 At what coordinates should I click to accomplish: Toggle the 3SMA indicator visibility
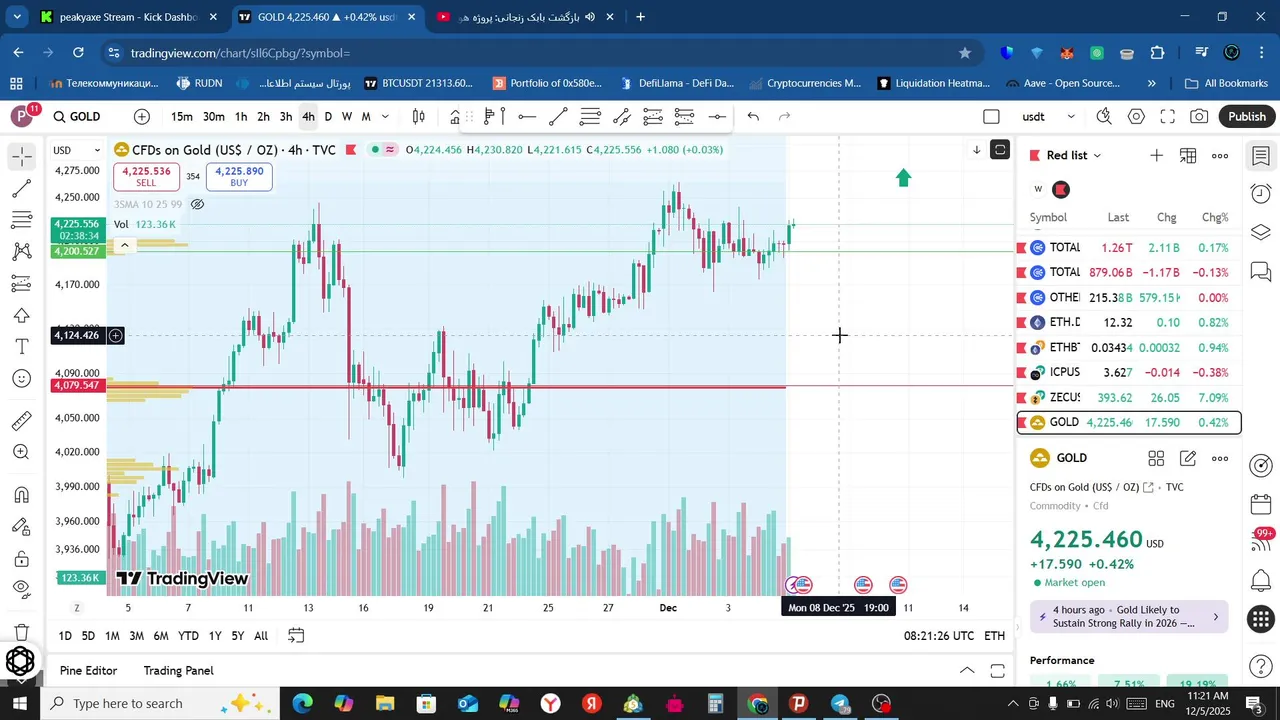pyautogui.click(x=198, y=204)
